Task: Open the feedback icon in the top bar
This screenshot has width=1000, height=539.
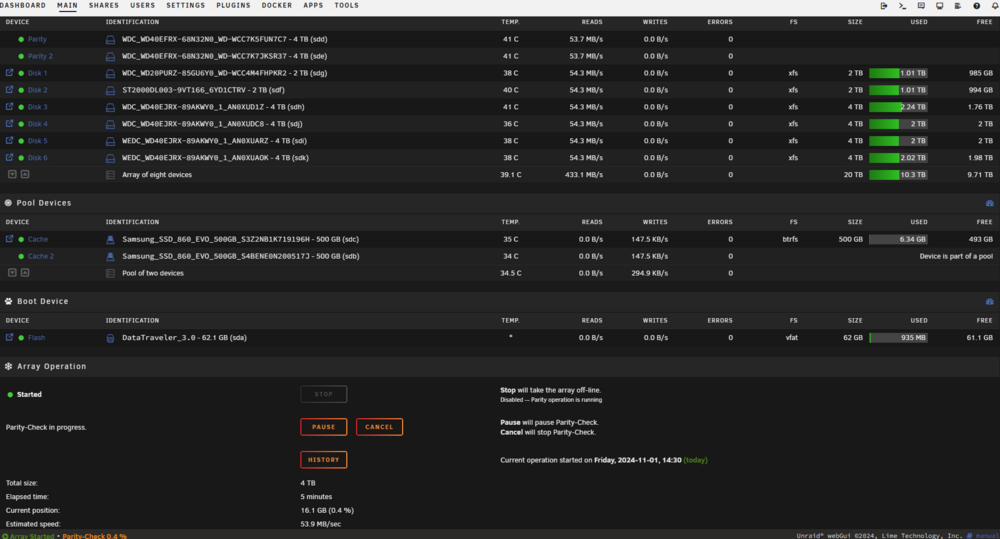Action: click(921, 6)
